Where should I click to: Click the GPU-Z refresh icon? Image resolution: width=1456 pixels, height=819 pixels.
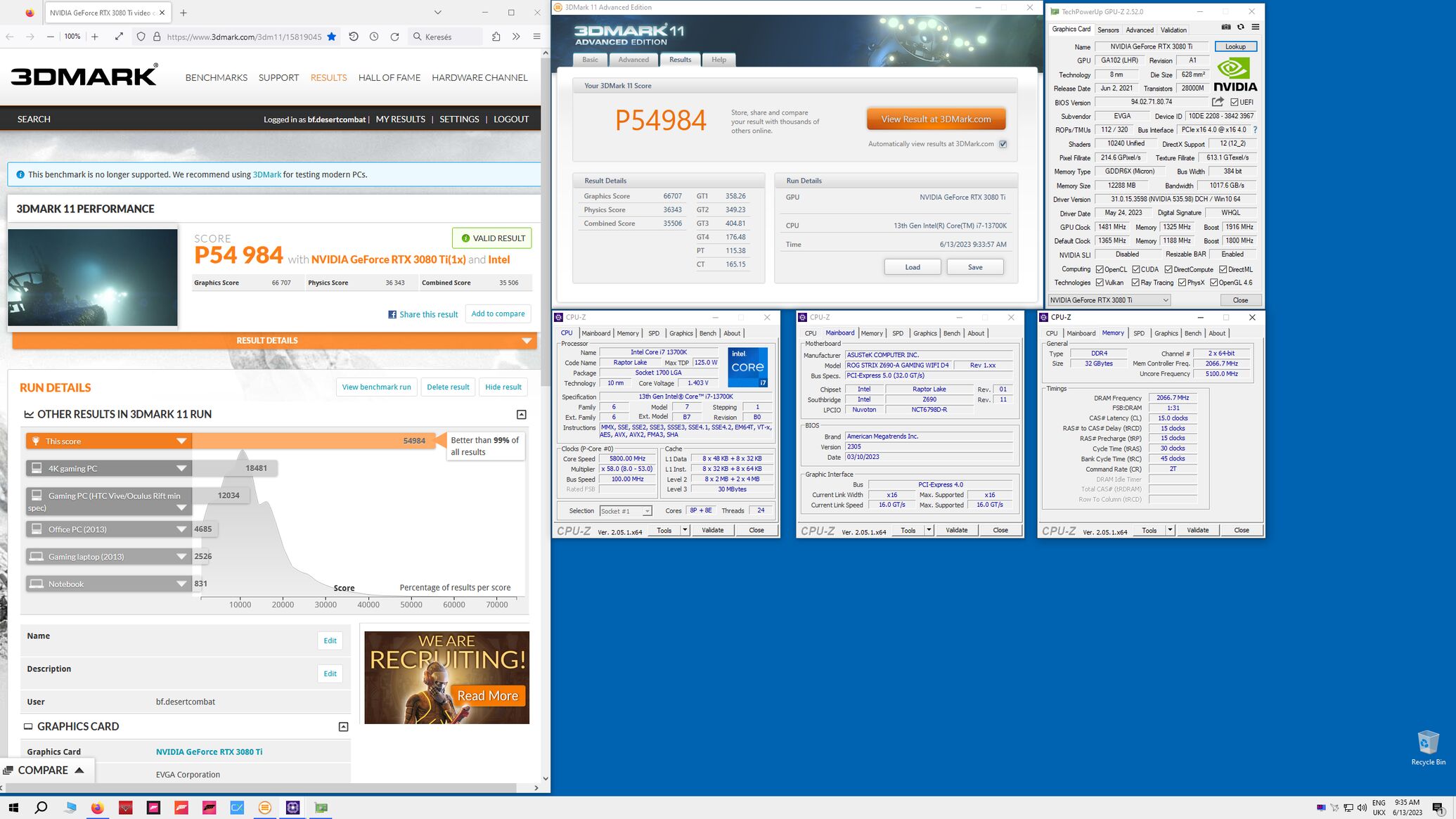pos(1241,27)
